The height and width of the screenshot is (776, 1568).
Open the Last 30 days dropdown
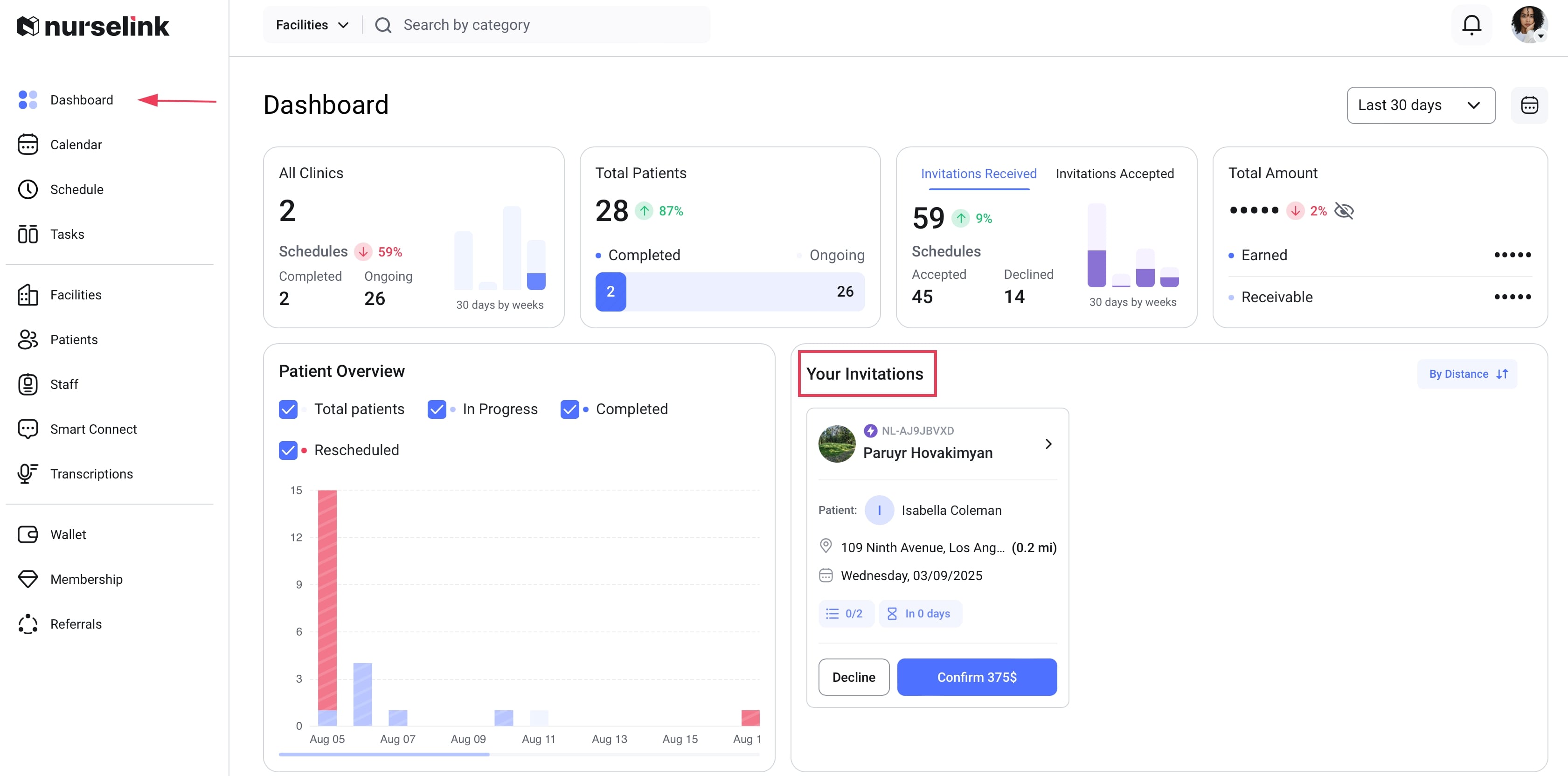[1420, 105]
